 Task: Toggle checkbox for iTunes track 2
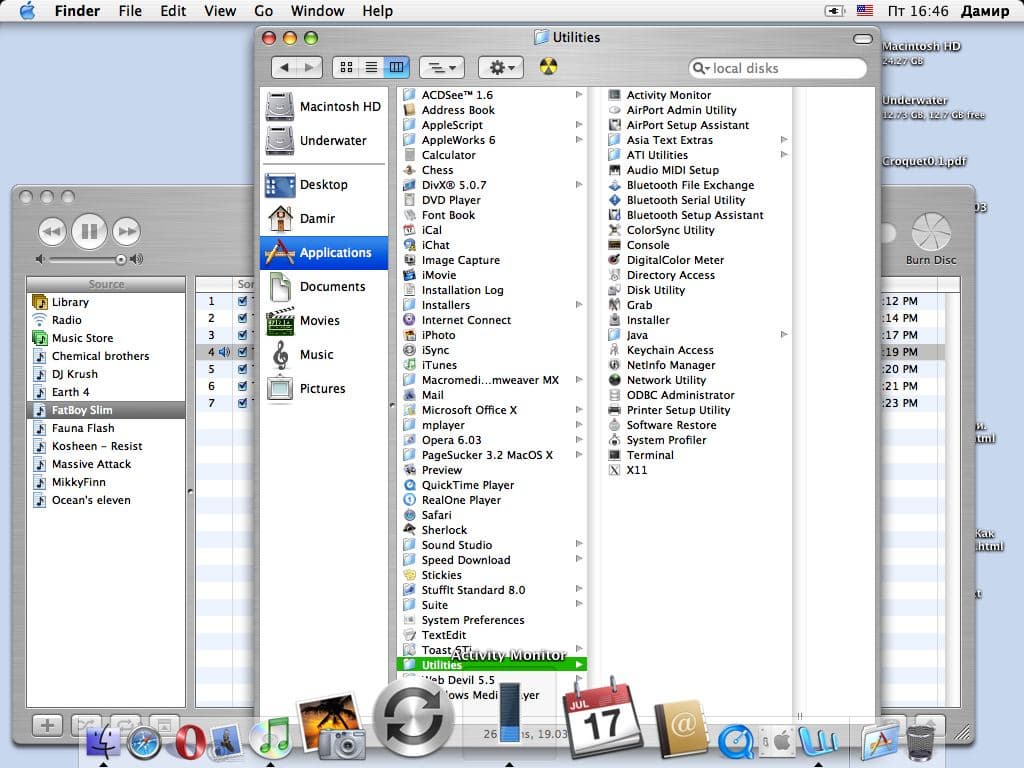[243, 318]
